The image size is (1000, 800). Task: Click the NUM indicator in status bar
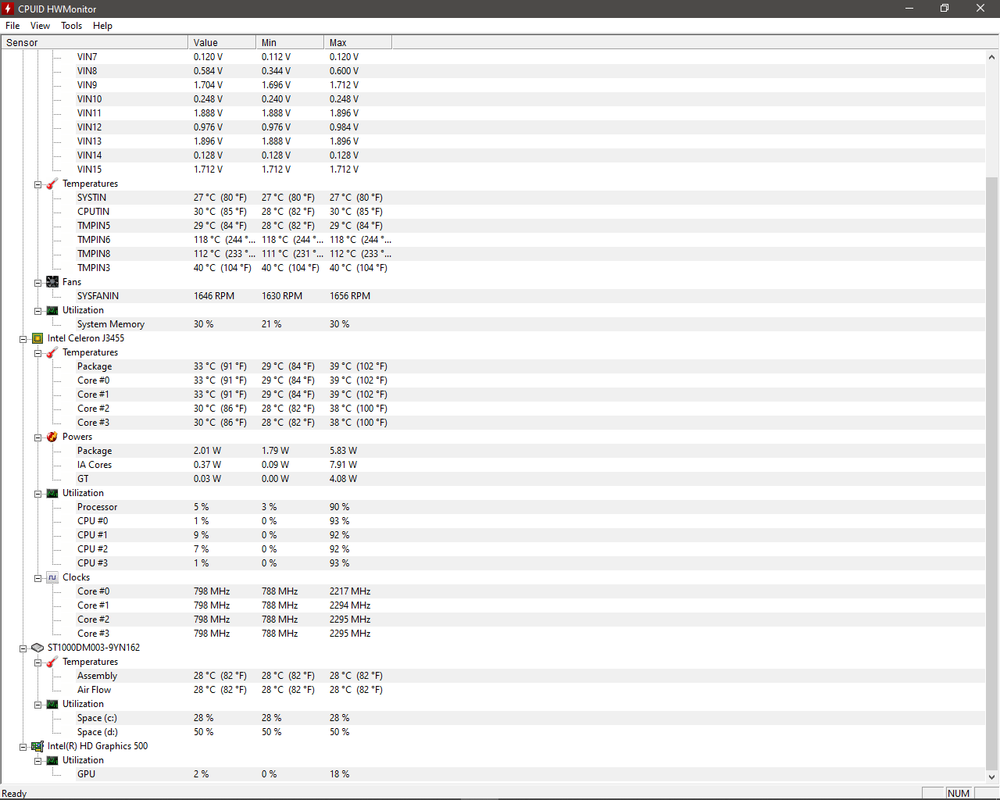click(x=958, y=793)
